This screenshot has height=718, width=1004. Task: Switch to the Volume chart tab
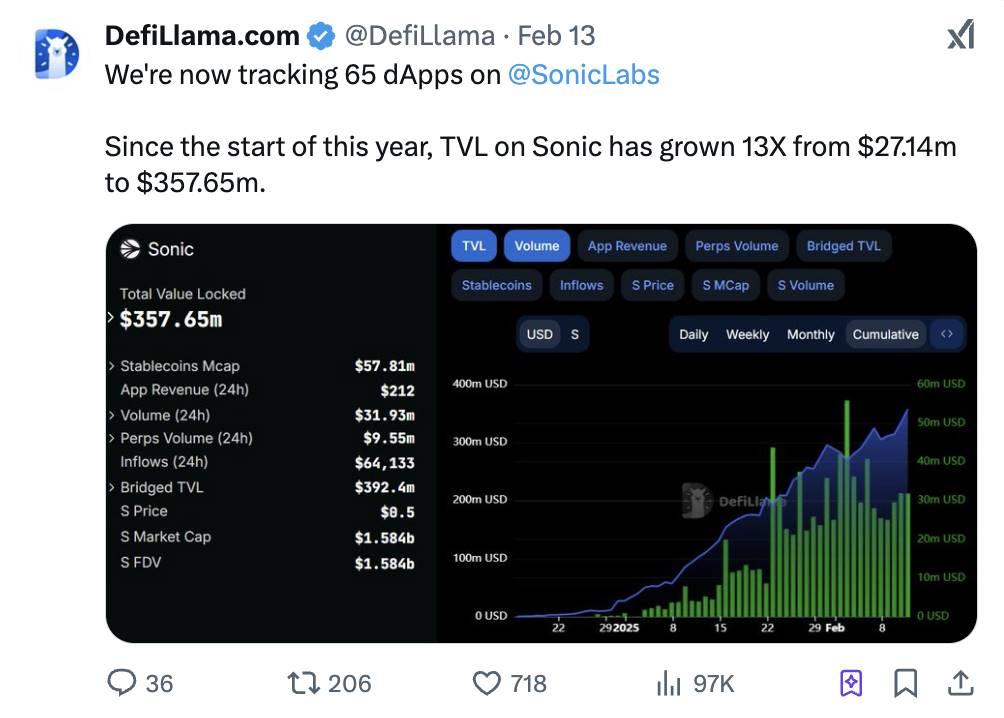click(536, 245)
